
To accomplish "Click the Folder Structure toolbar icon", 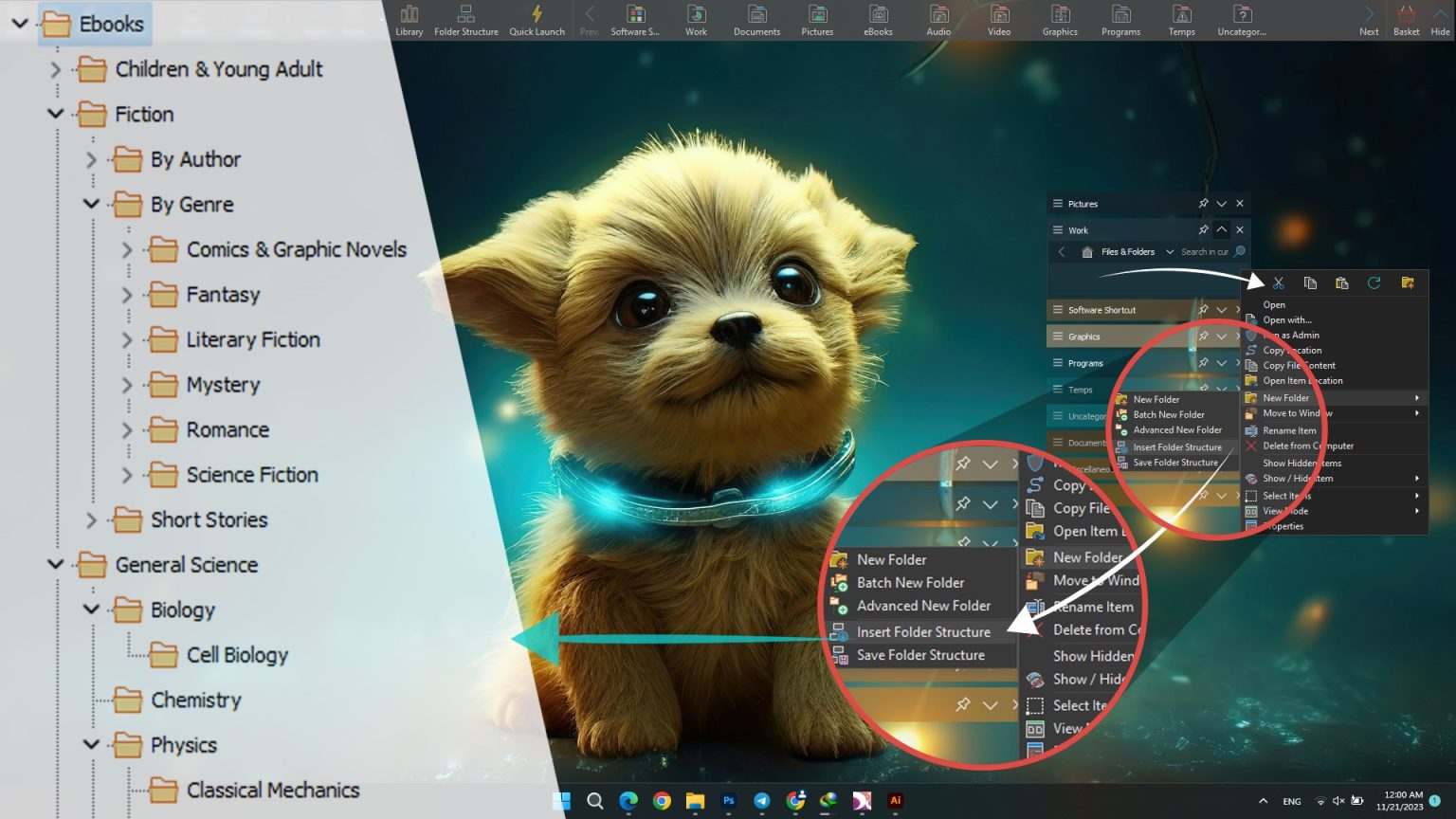I will coord(465,20).
